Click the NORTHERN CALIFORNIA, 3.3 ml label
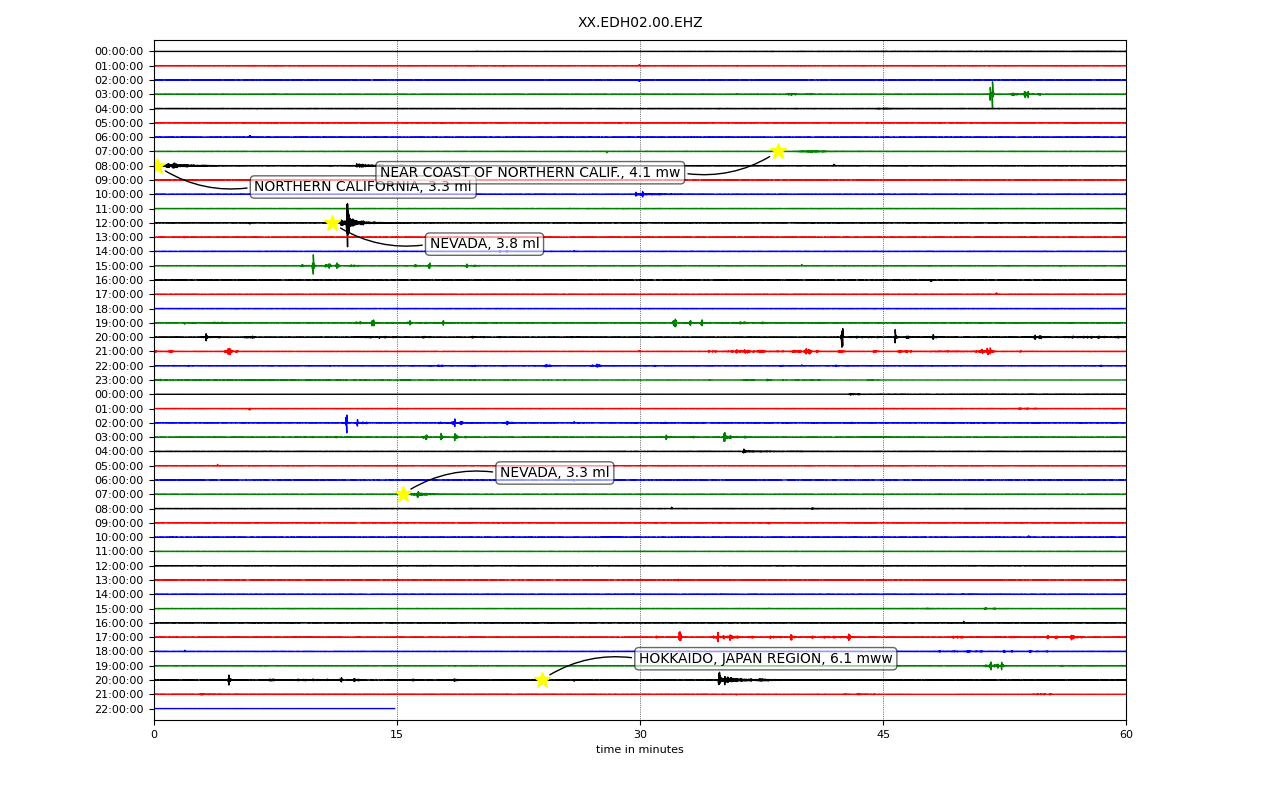The width and height of the screenshot is (1280, 800). (362, 187)
